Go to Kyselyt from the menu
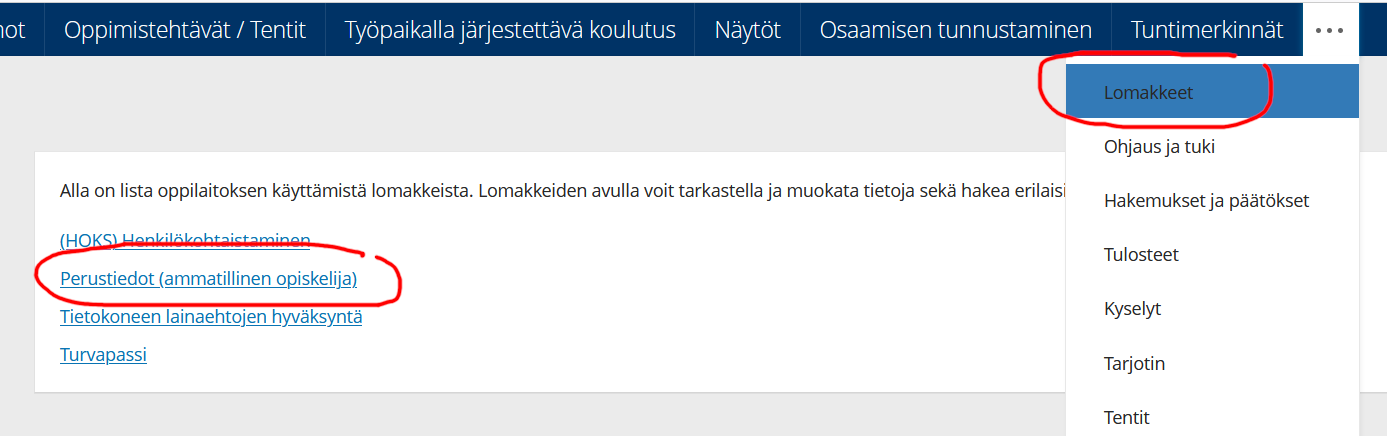This screenshot has height=436, width=1387. coord(1132,309)
